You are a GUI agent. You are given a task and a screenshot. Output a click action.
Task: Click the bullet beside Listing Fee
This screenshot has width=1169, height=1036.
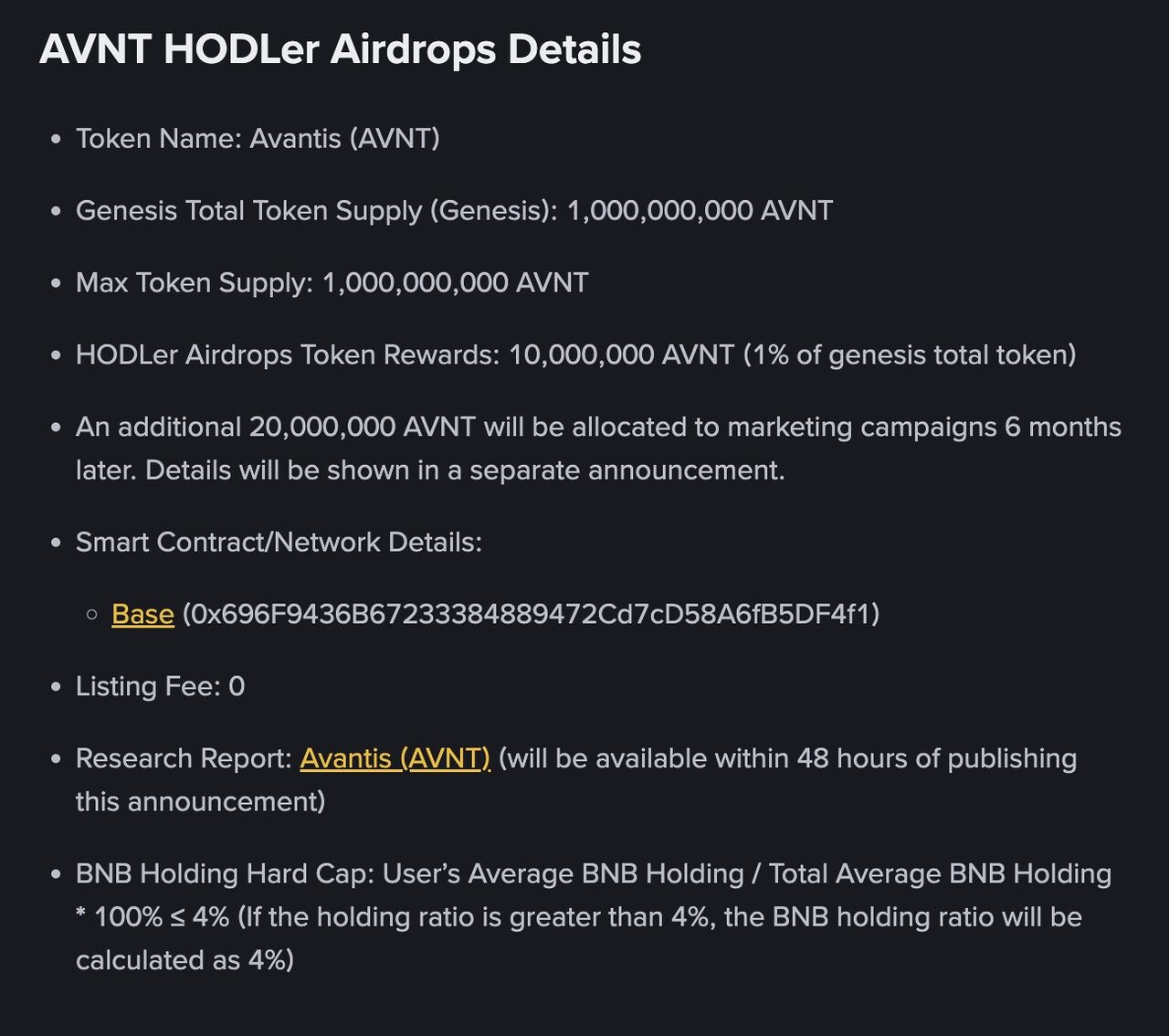(x=57, y=687)
